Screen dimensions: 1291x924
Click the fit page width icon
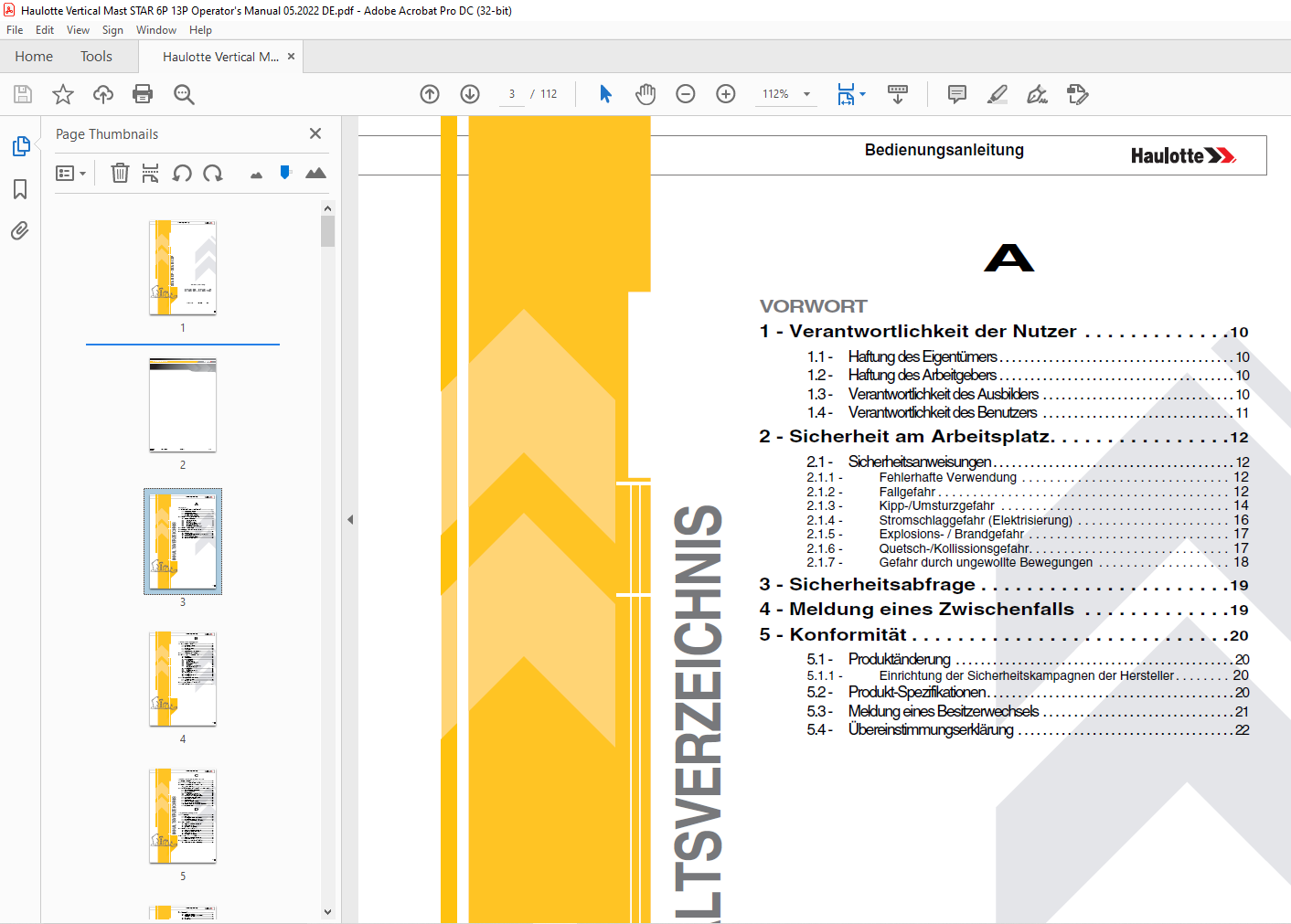click(x=846, y=94)
